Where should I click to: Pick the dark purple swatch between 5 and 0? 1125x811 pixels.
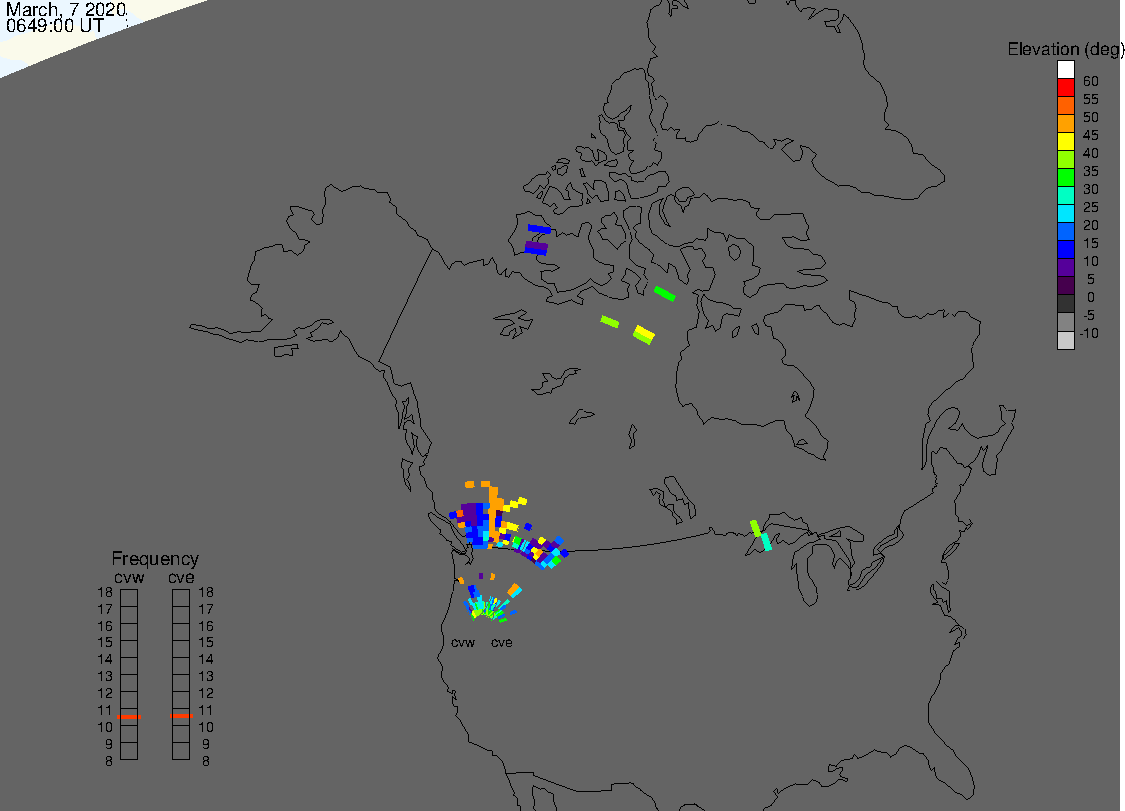1065,285
